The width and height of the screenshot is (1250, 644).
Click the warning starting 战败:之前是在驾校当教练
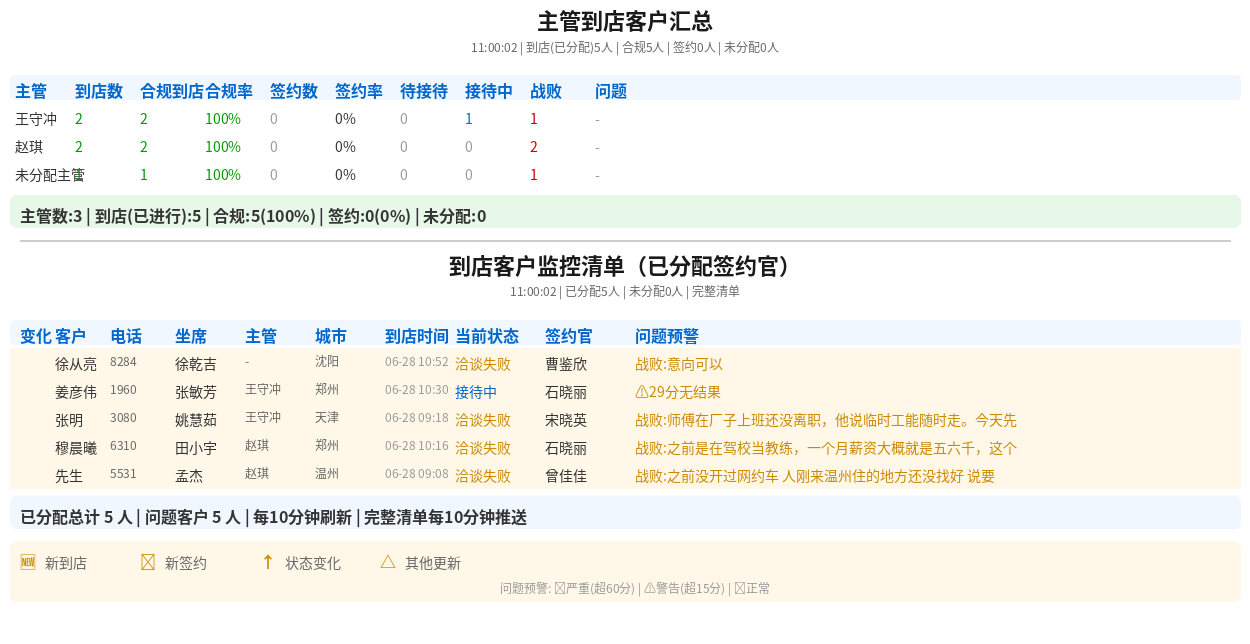pyautogui.click(x=826, y=448)
